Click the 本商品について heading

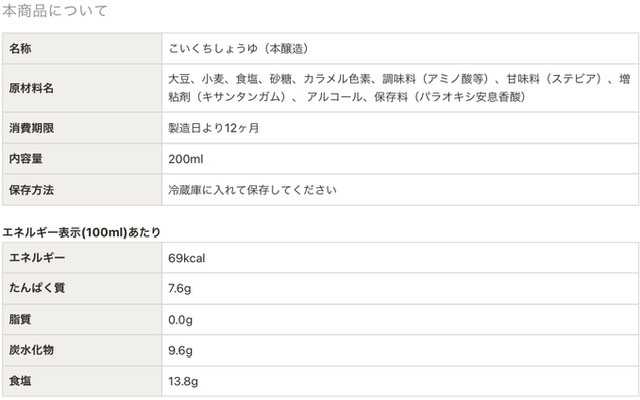pyautogui.click(x=55, y=11)
